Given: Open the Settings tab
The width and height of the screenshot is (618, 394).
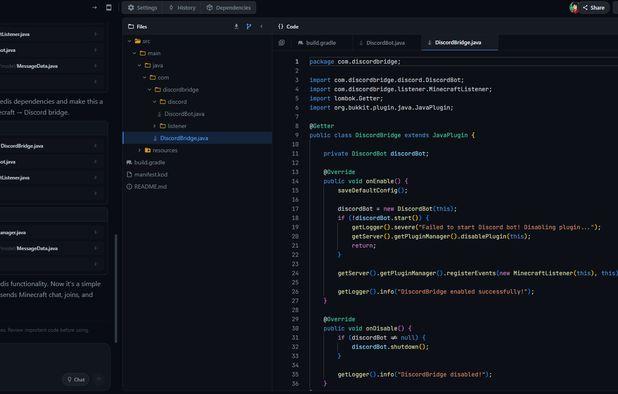Looking at the screenshot, I should (x=142, y=7).
